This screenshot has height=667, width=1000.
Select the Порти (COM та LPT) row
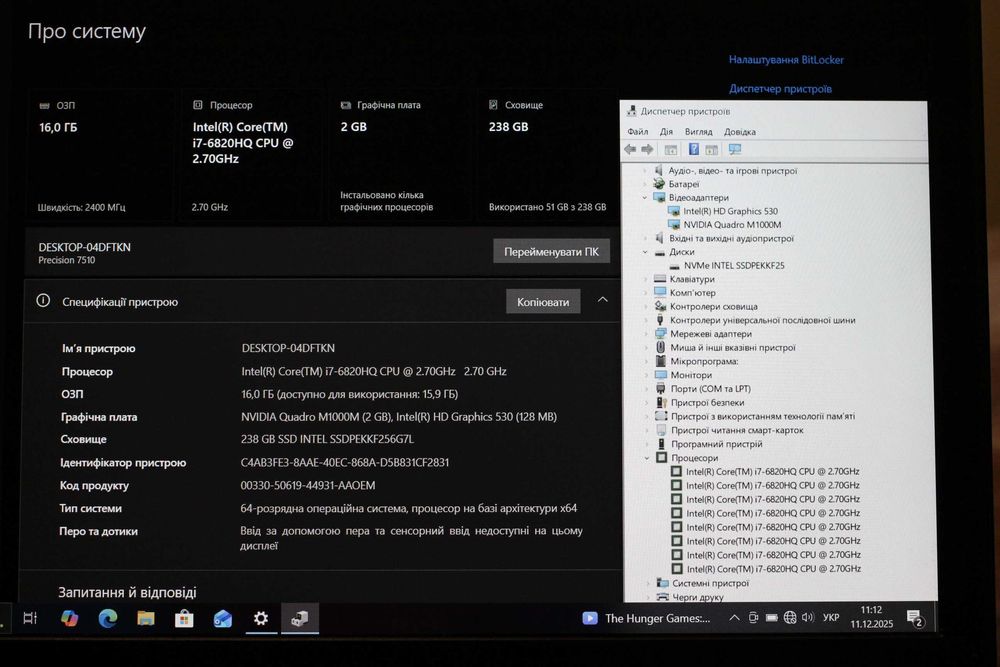coord(710,388)
